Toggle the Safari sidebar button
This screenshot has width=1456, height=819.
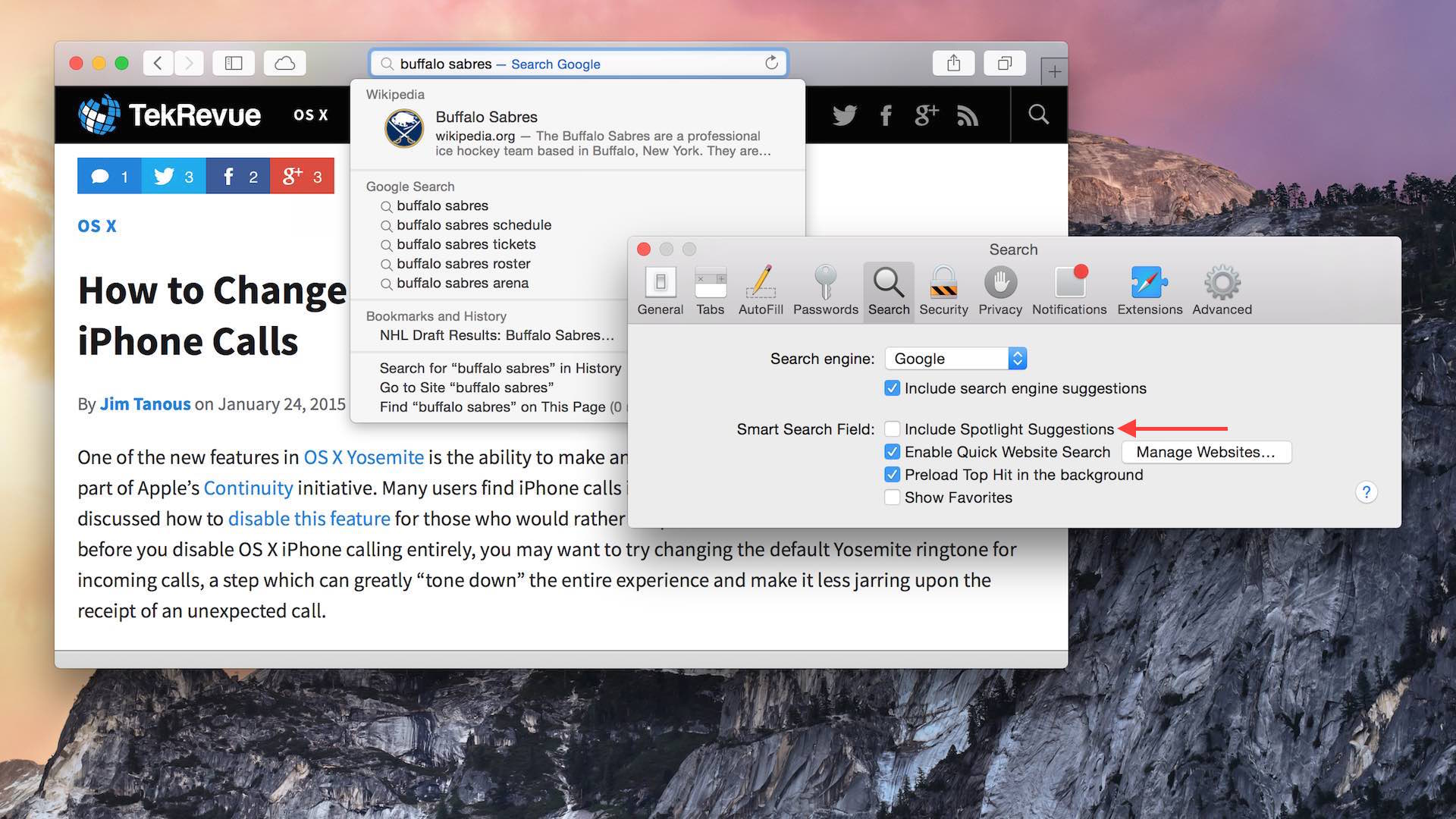tap(234, 63)
